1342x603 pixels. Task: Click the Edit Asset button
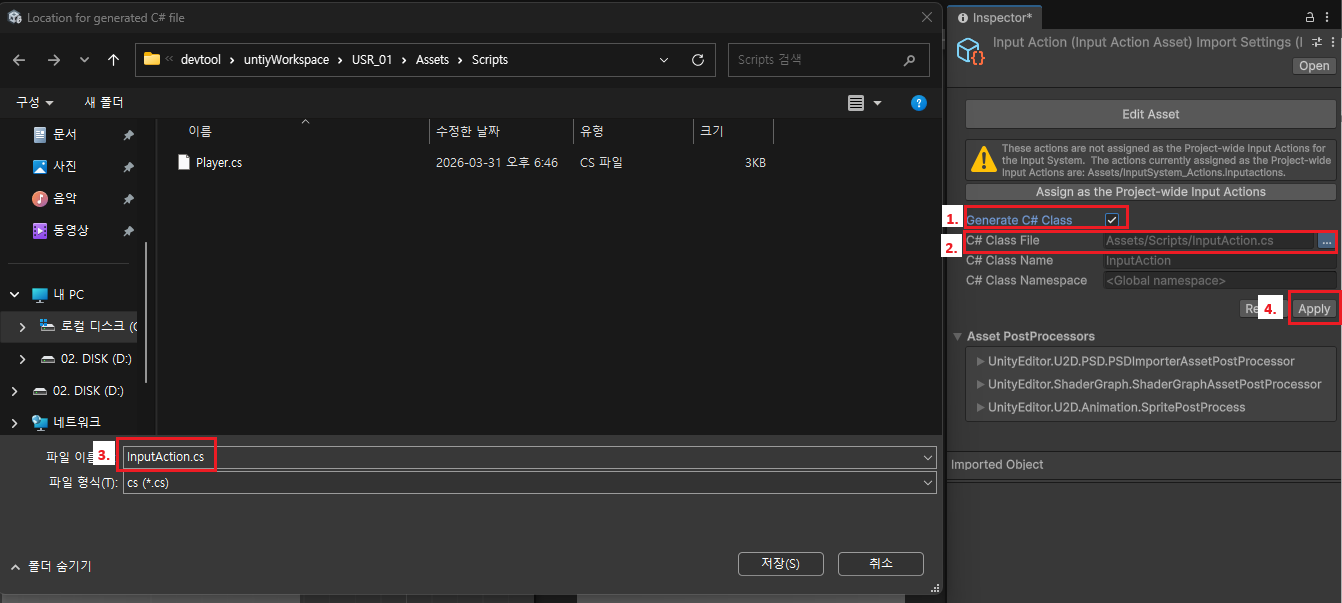click(x=1150, y=114)
